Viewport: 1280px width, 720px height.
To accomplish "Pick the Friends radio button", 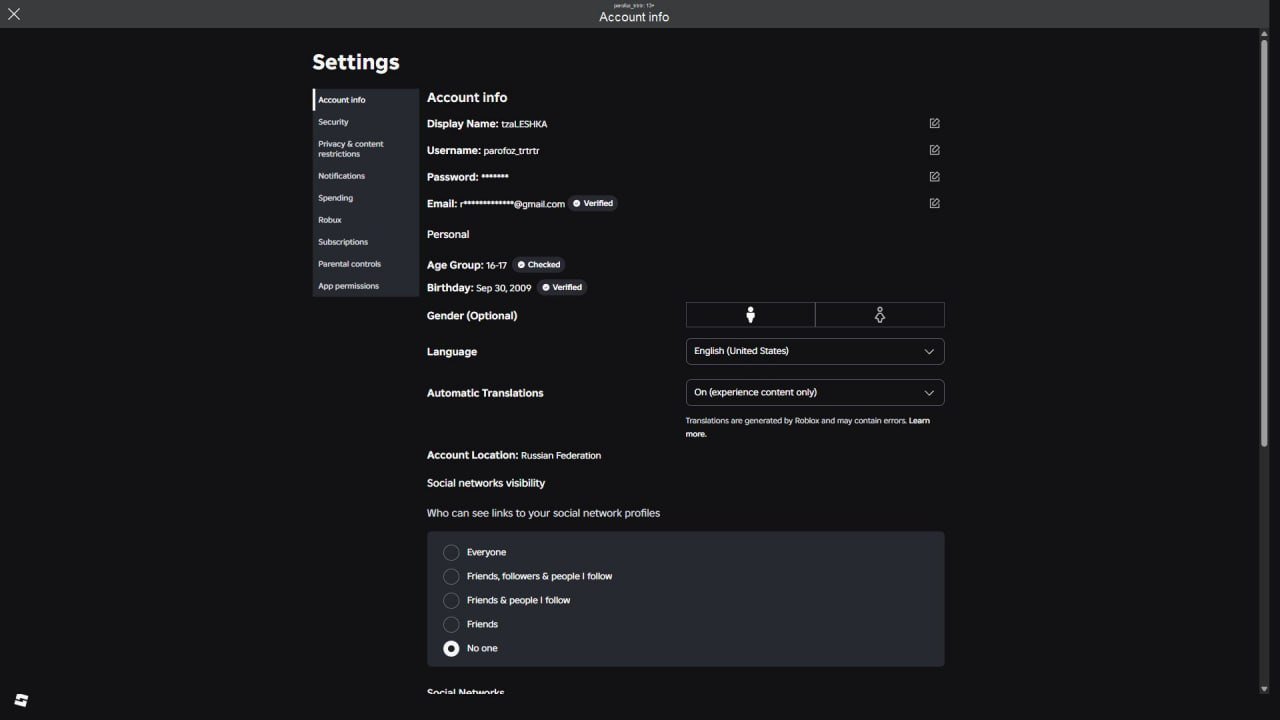I will click(x=451, y=624).
